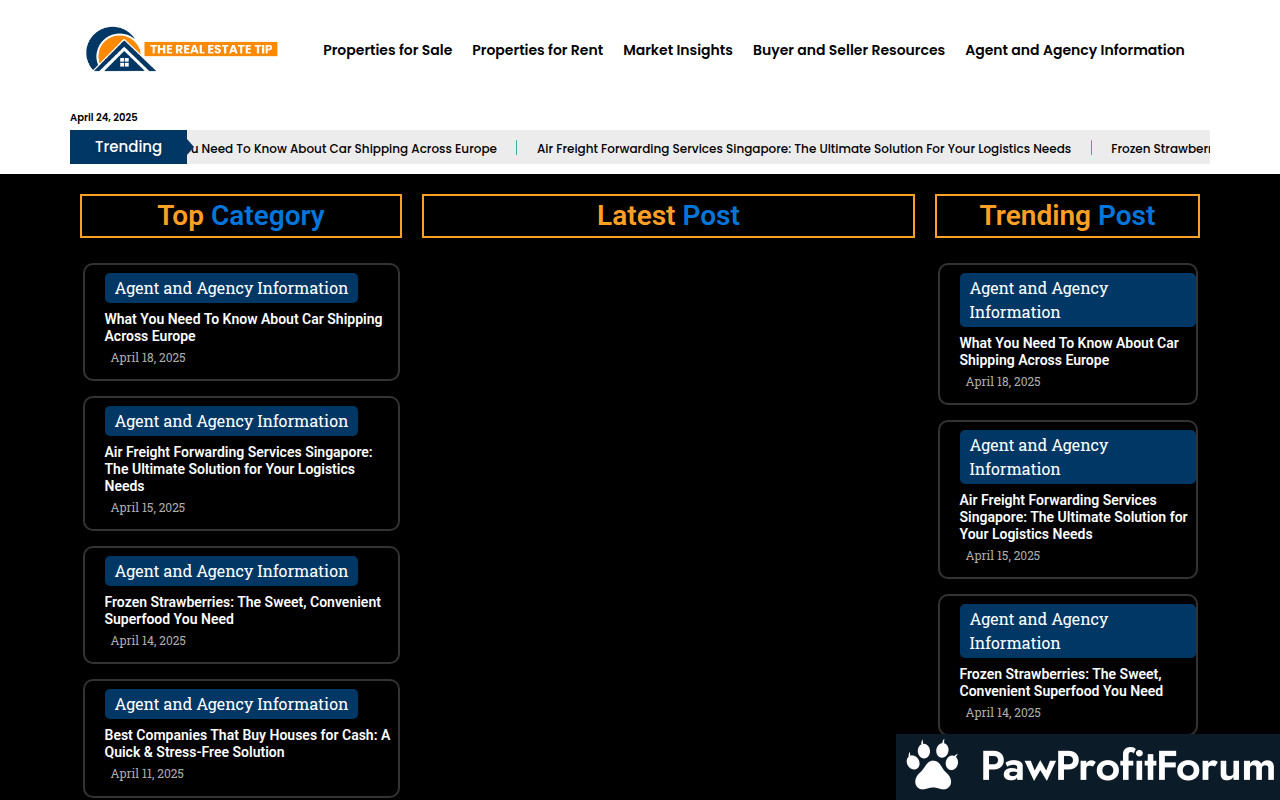
Task: Click the PawProfitForum paw icon
Action: (x=932, y=766)
